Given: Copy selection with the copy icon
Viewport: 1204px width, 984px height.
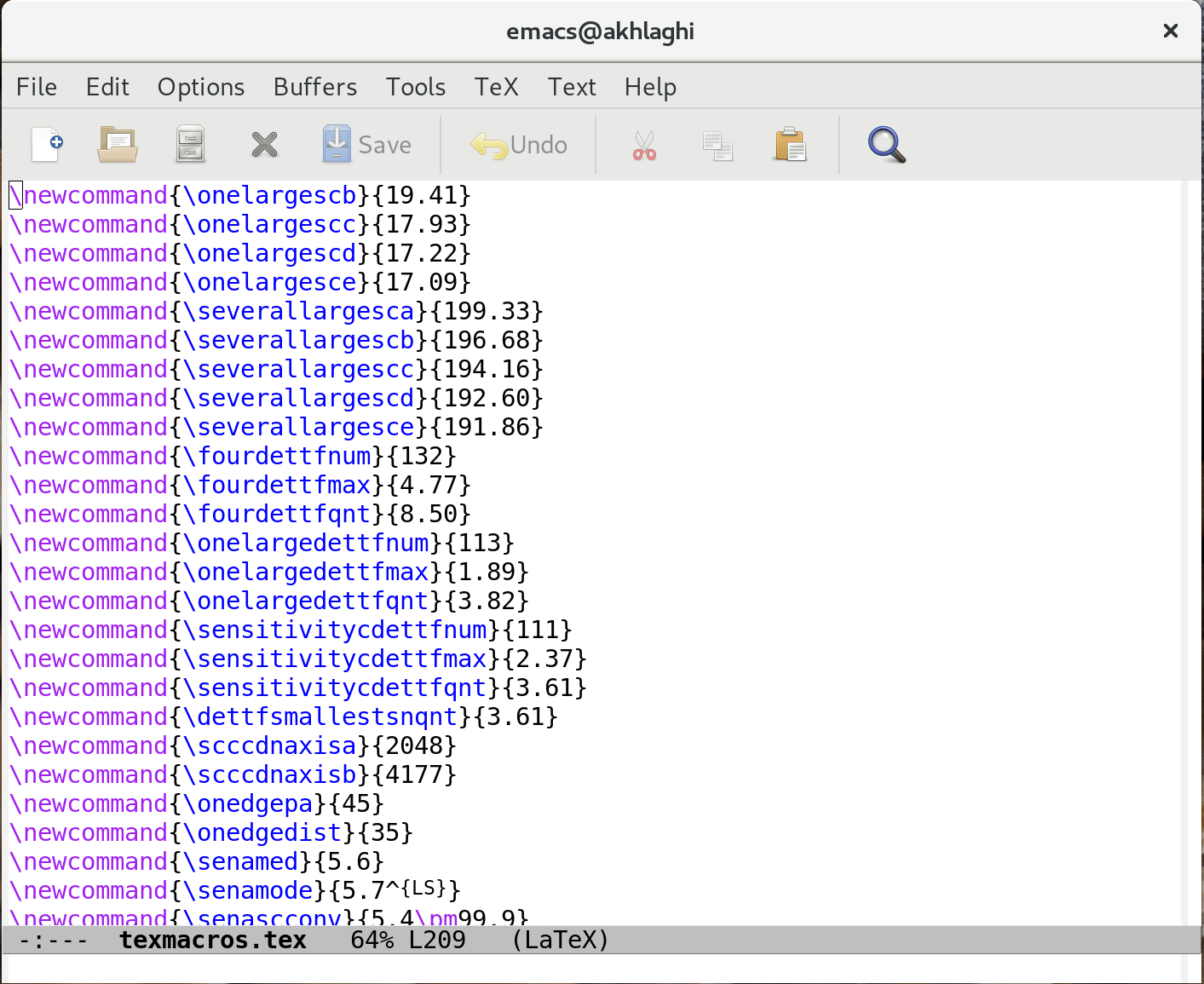Looking at the screenshot, I should click(717, 145).
